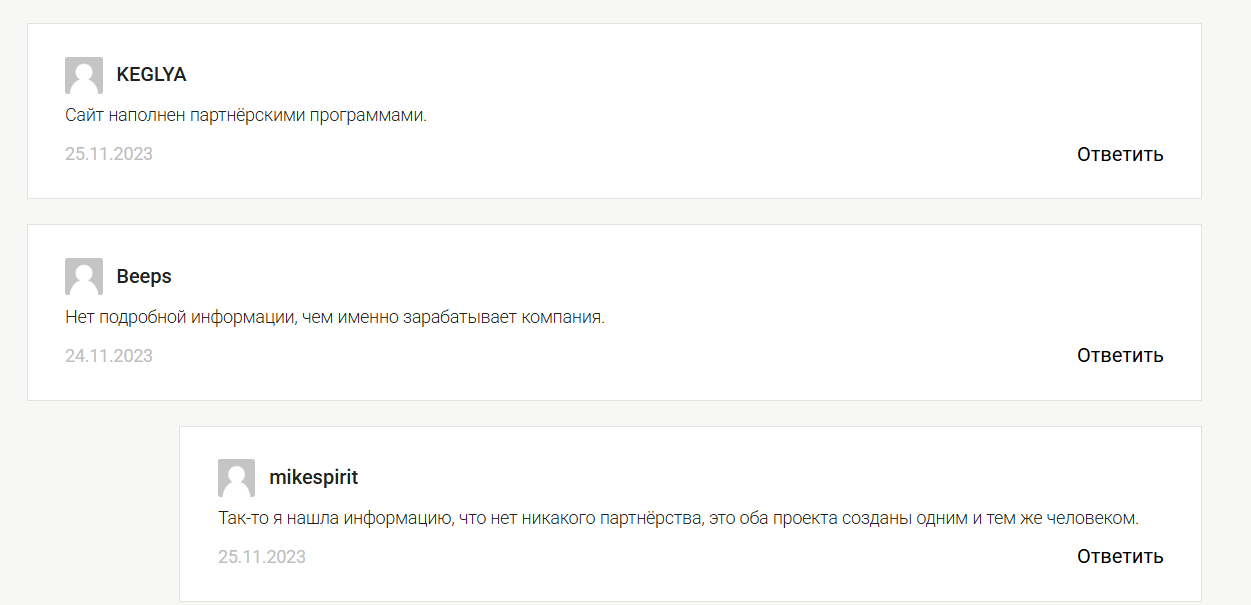
Task: Click the indented gray area left of mikespirit's reply
Action: [x=100, y=510]
